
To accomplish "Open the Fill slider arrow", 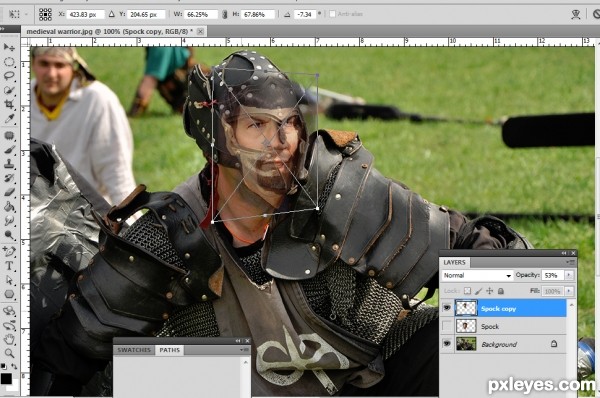I will tap(569, 291).
